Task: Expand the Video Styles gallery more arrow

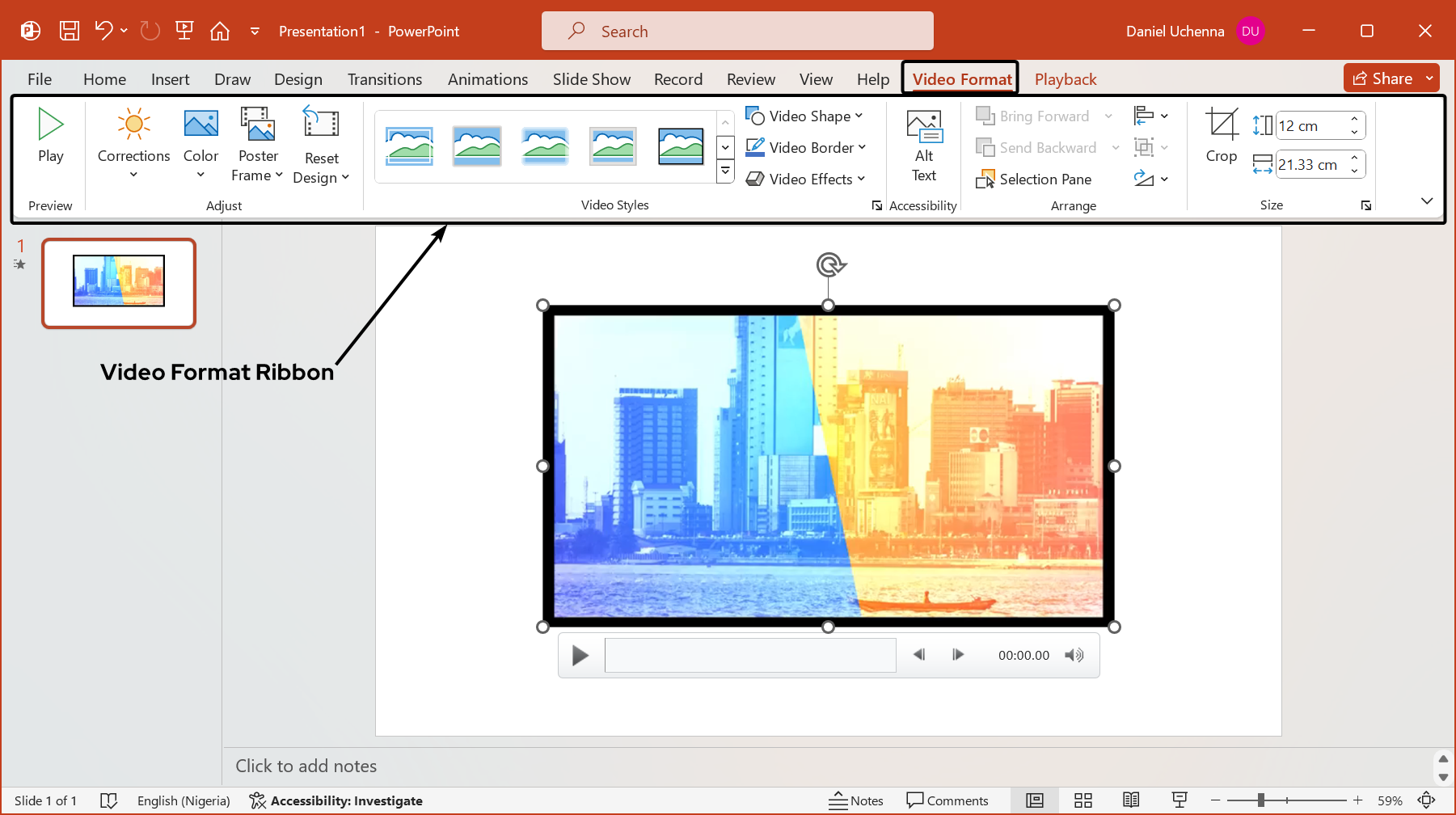Action: [725, 171]
